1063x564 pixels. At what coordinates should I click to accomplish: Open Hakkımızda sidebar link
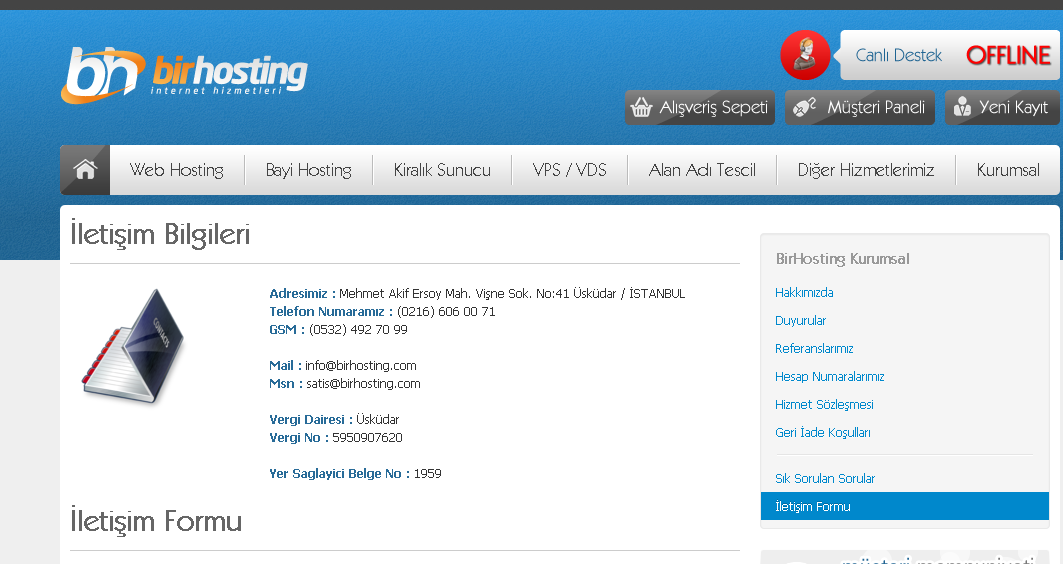[804, 293]
